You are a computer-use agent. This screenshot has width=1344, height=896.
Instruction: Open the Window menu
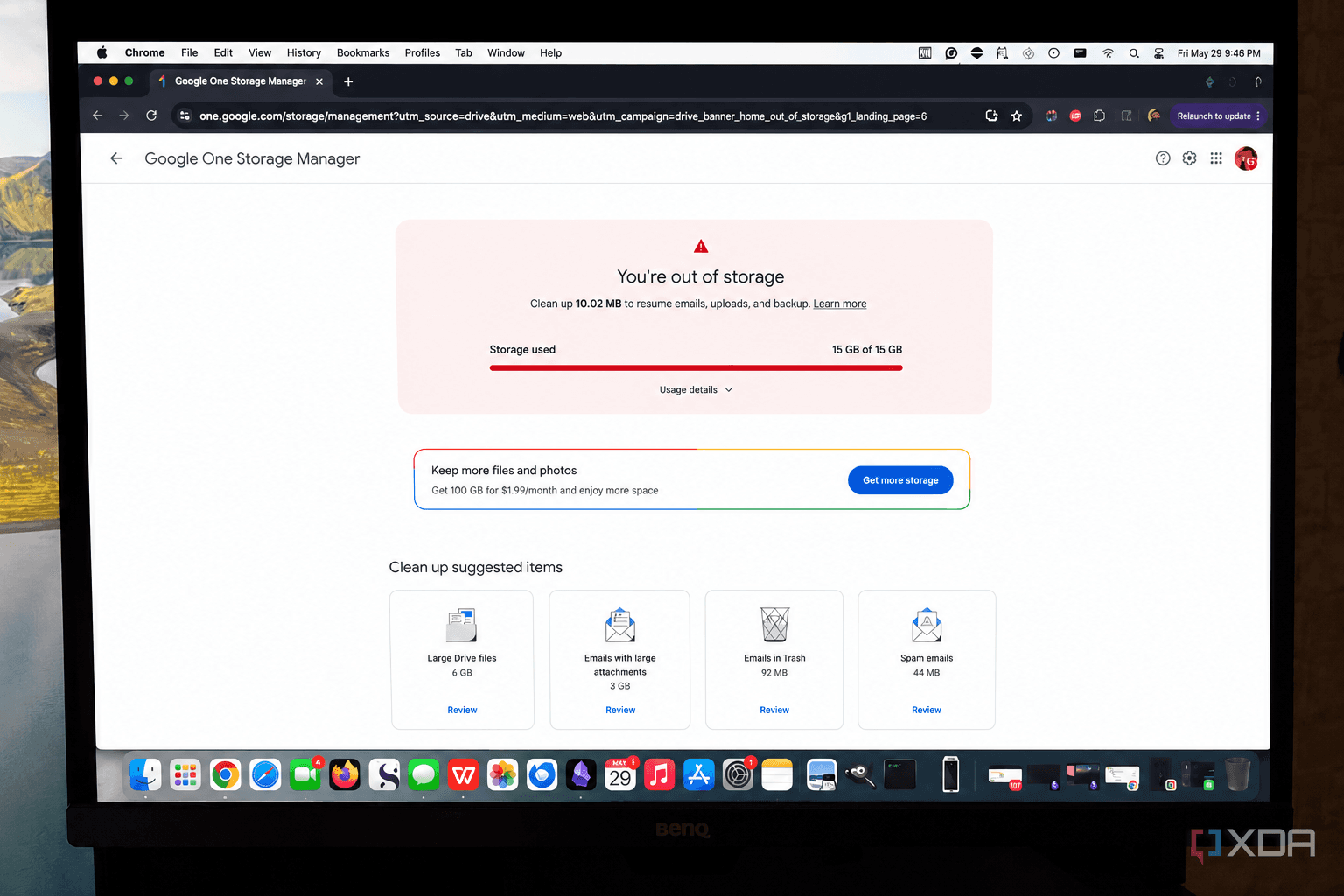pyautogui.click(x=506, y=52)
